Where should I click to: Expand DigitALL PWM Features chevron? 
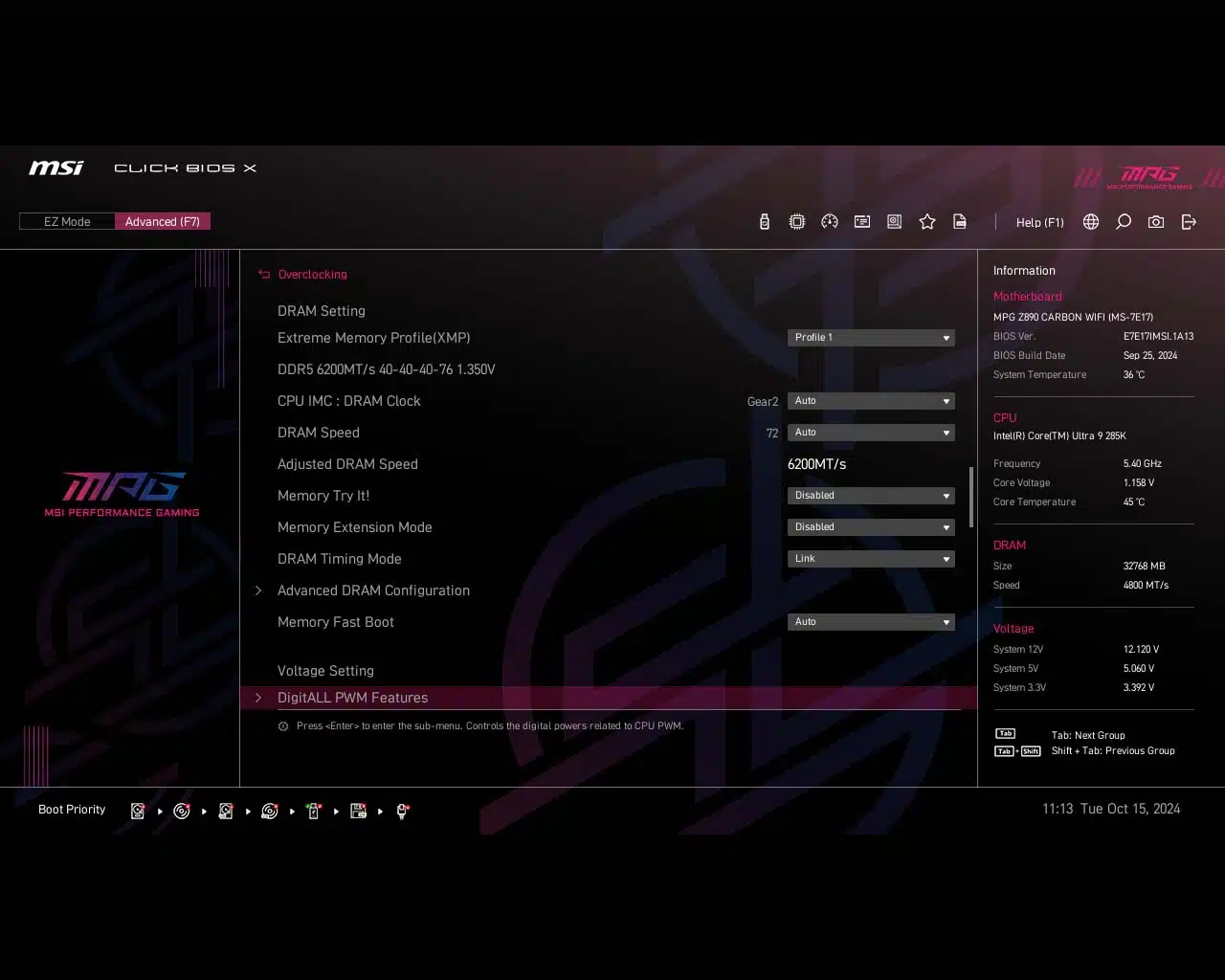click(x=258, y=698)
